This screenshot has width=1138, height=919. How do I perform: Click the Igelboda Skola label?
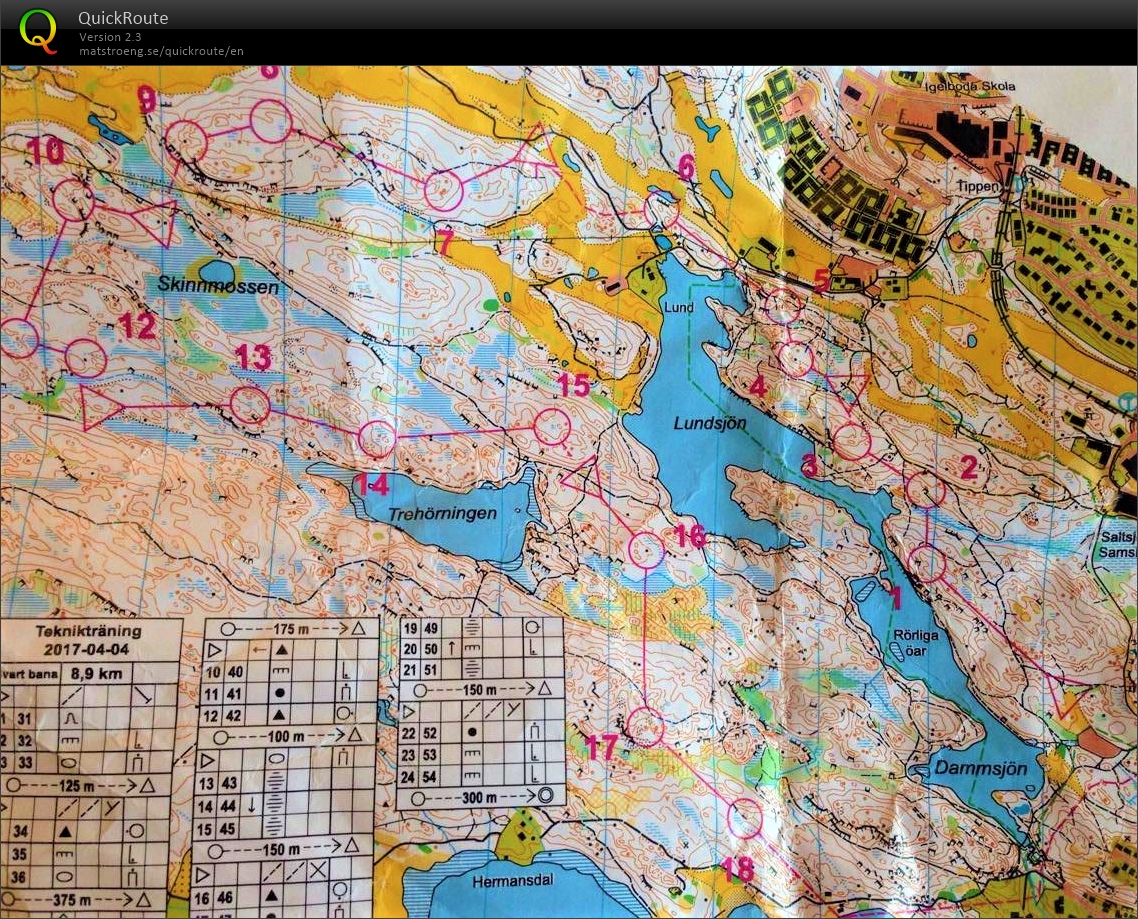(970, 86)
